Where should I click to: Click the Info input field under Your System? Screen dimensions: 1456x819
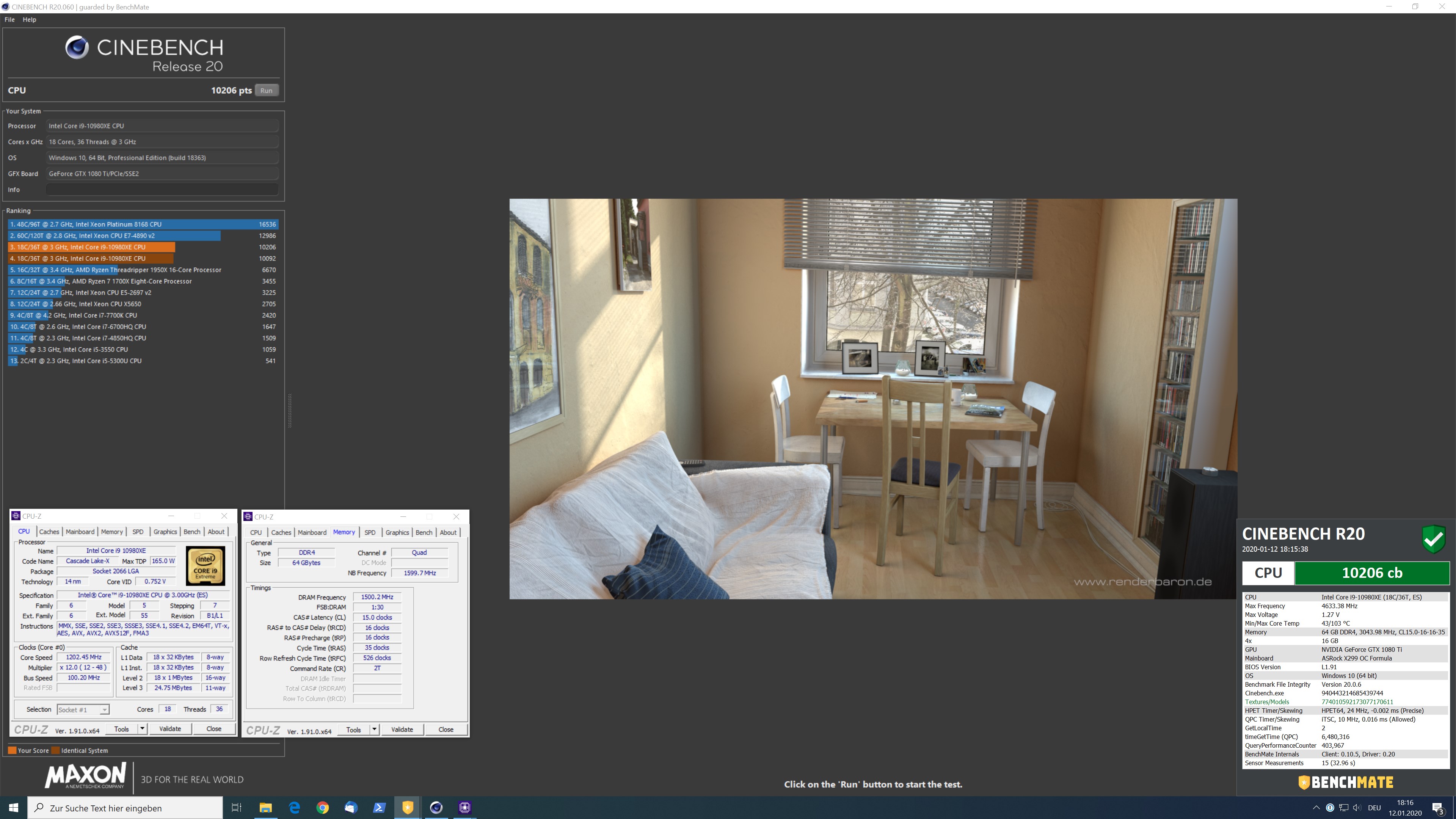coord(162,190)
